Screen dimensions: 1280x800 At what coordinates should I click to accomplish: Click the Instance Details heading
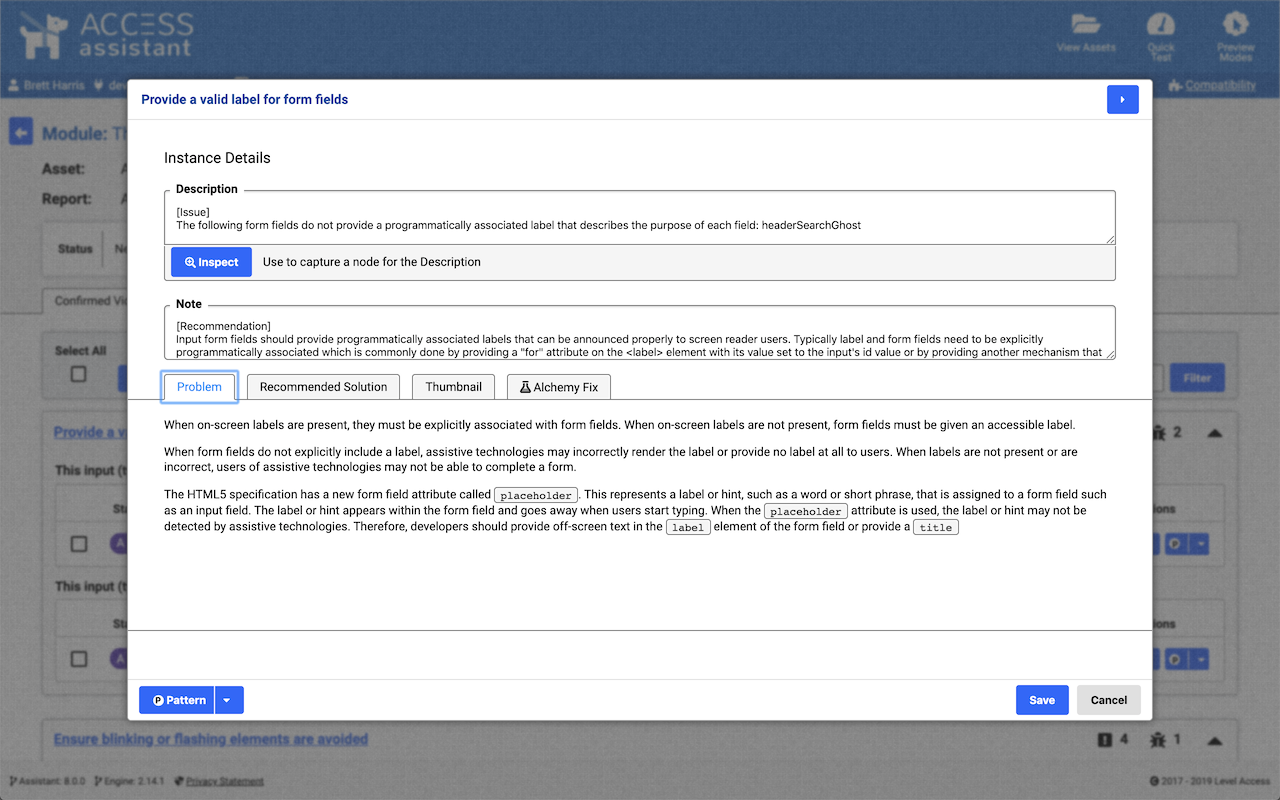pyautogui.click(x=217, y=158)
